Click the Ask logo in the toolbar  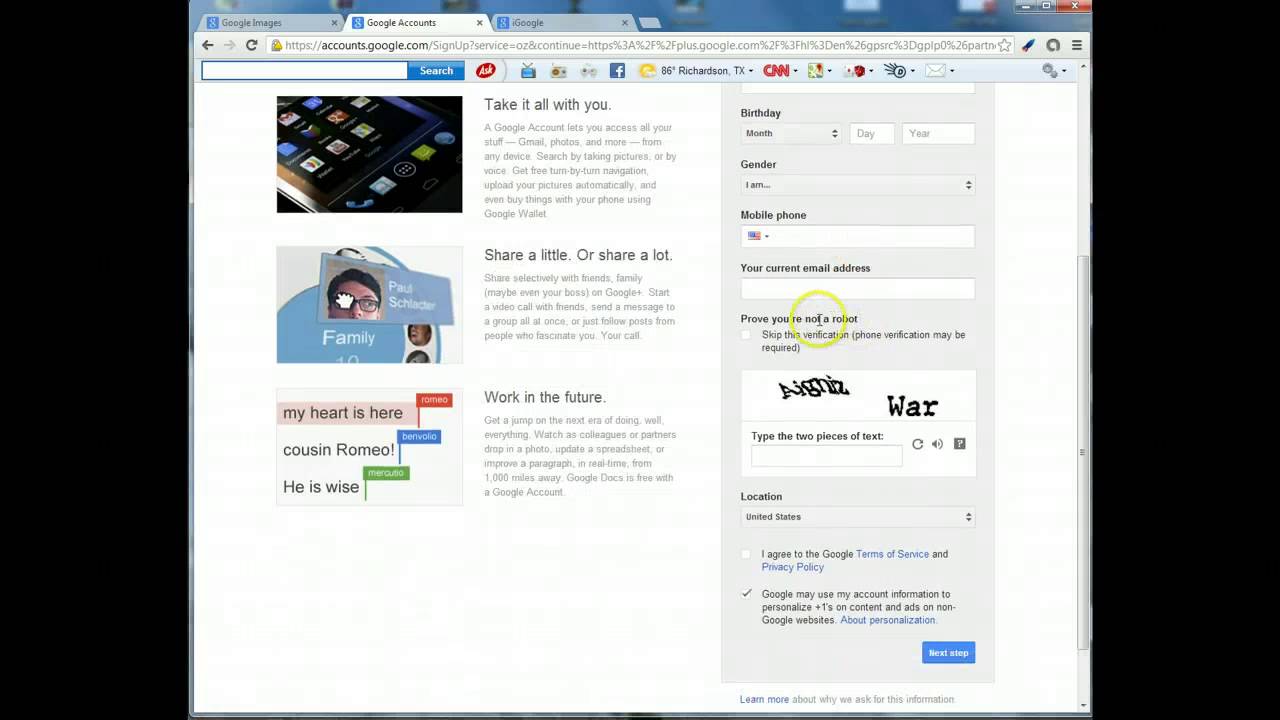coord(486,70)
